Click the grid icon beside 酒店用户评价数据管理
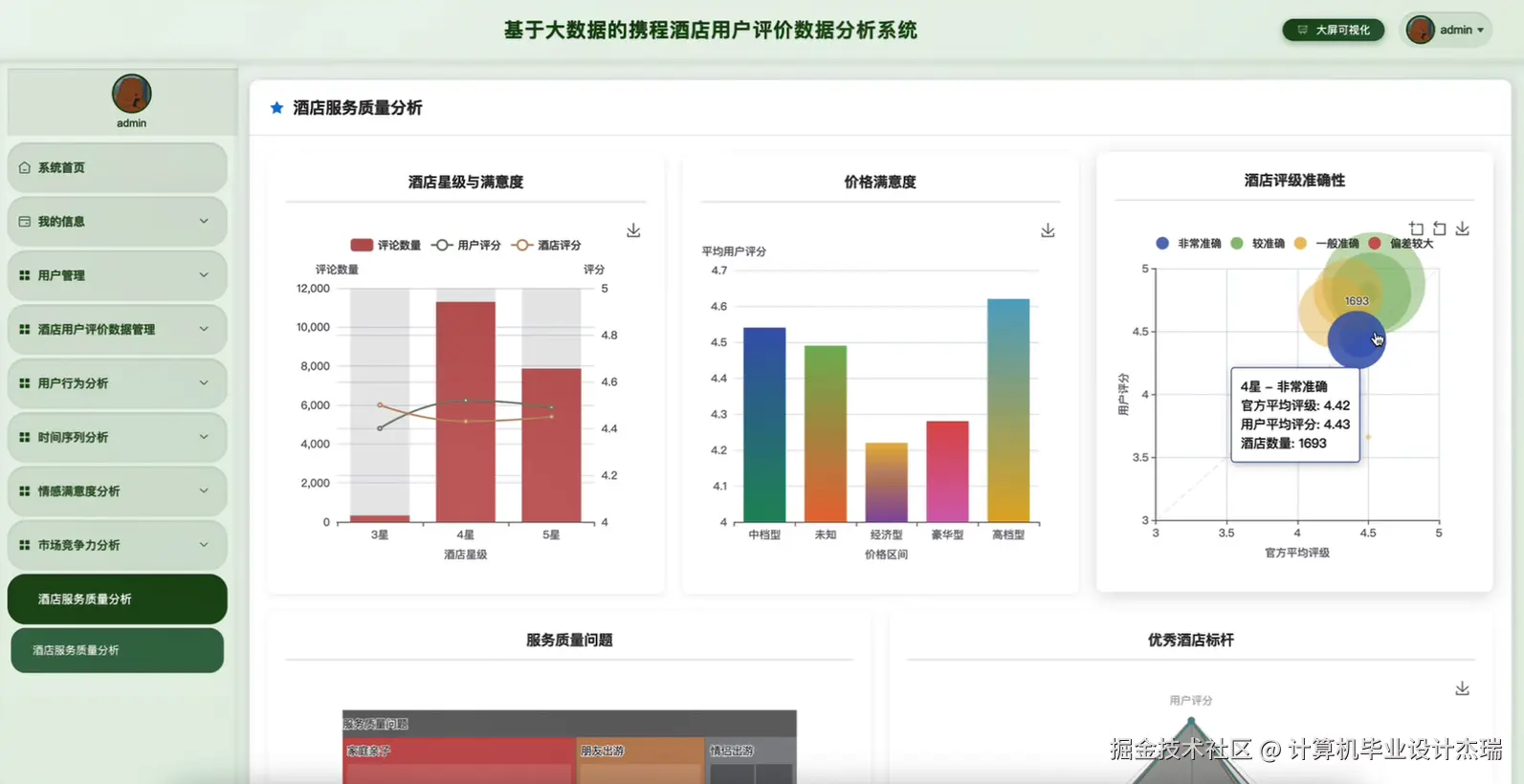 point(25,329)
